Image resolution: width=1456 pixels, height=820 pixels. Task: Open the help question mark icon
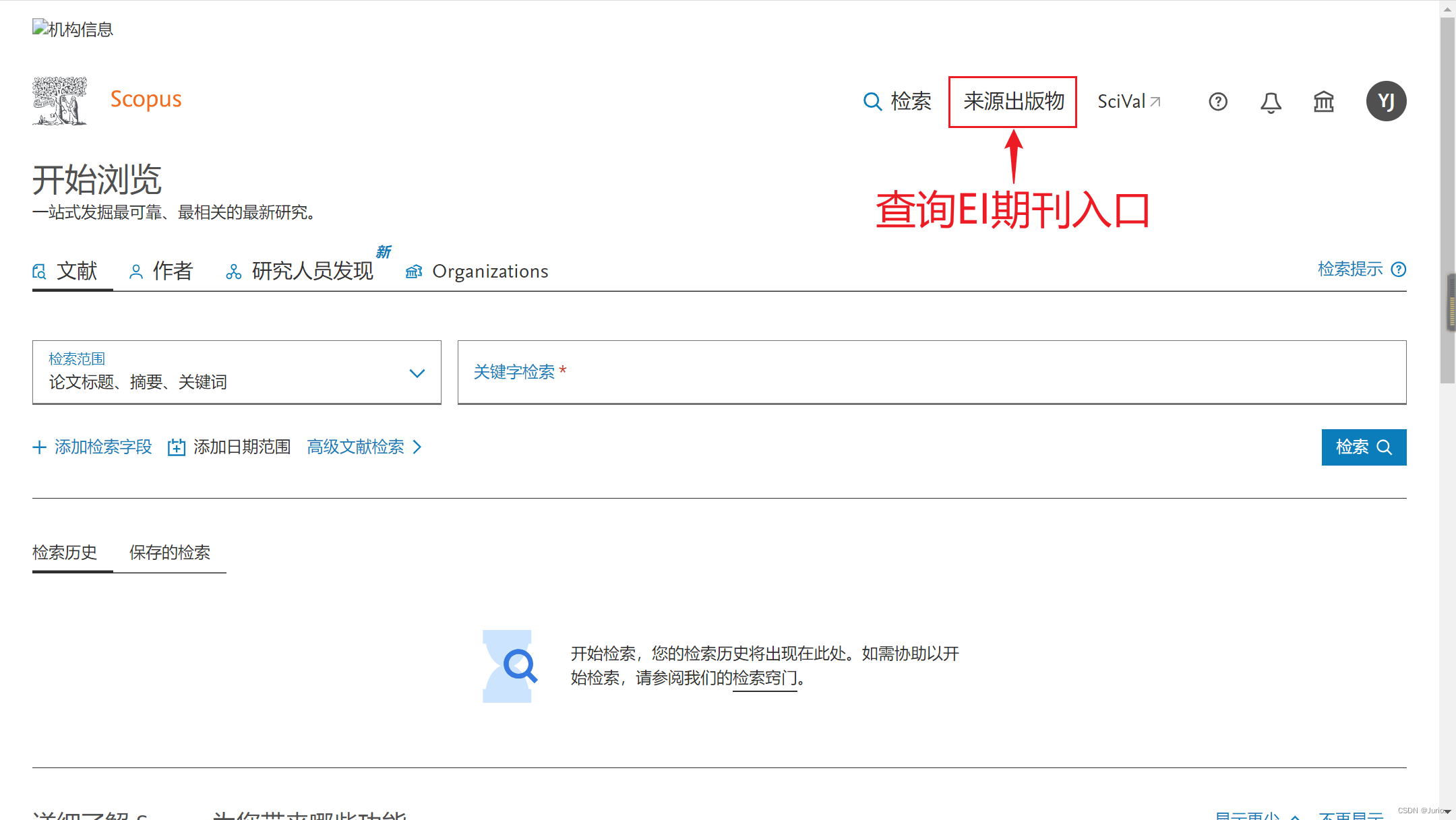click(x=1217, y=102)
